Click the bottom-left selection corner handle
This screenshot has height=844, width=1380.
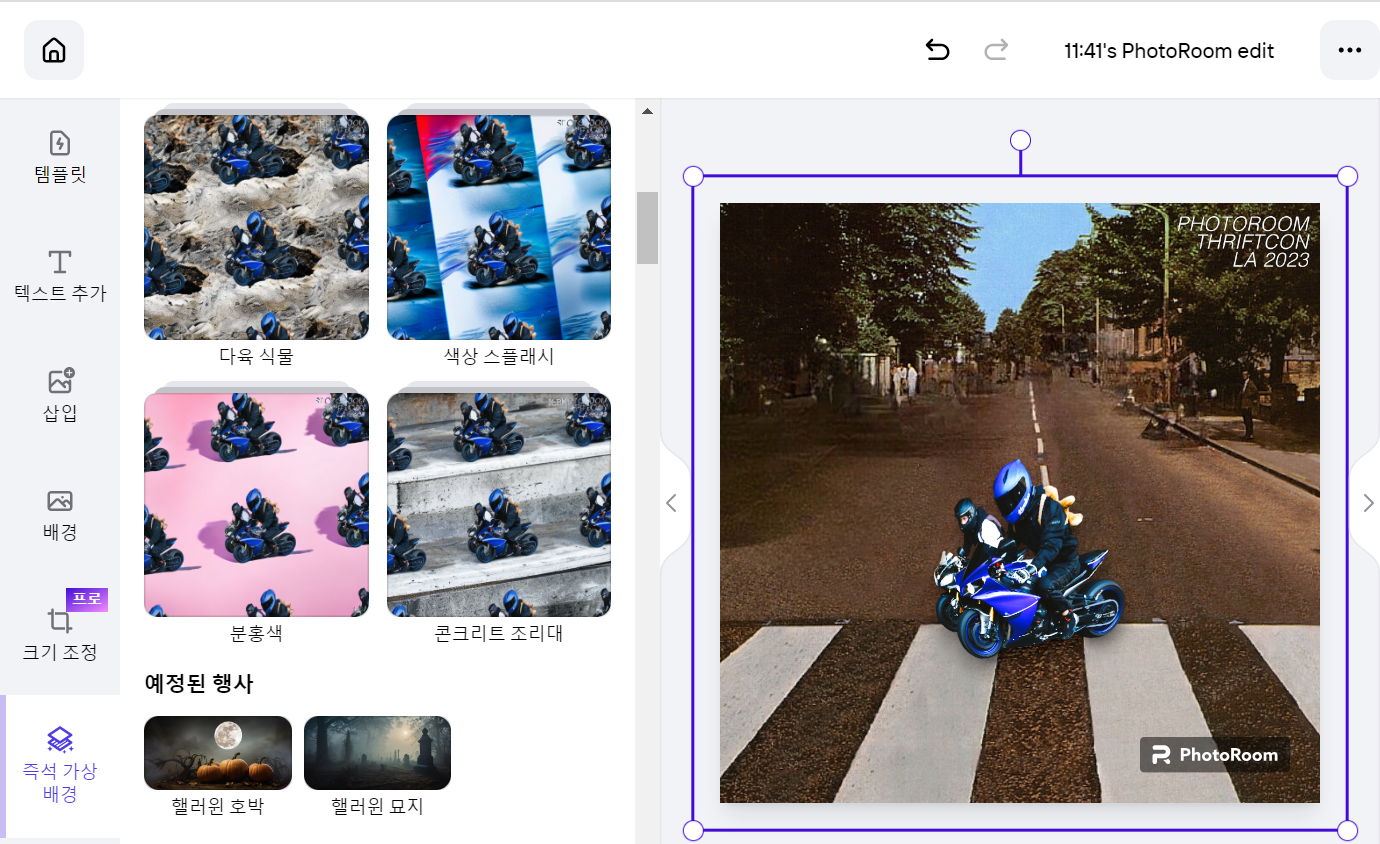pyautogui.click(x=693, y=830)
